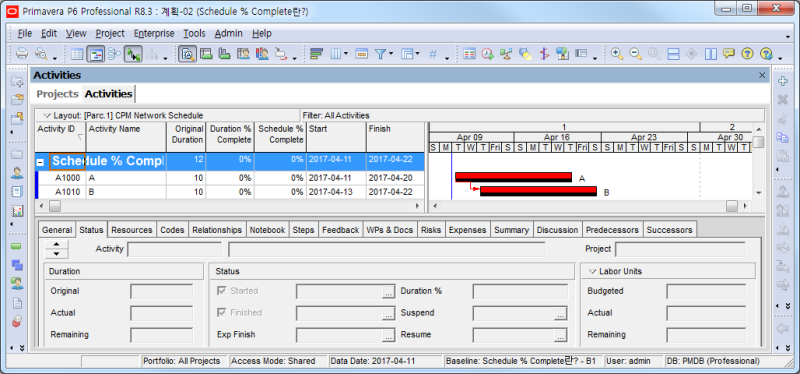This screenshot has width=800, height=374.
Task: Click the red progress line icon
Action: (544, 54)
